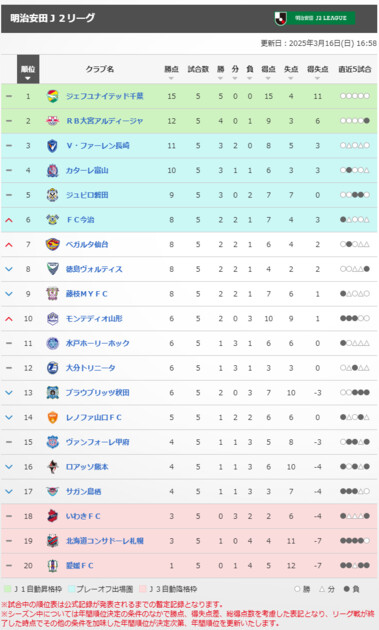The image size is (379, 630).
Task: Click the Renofa Yamaguchi orange crest
Action: click(52, 417)
